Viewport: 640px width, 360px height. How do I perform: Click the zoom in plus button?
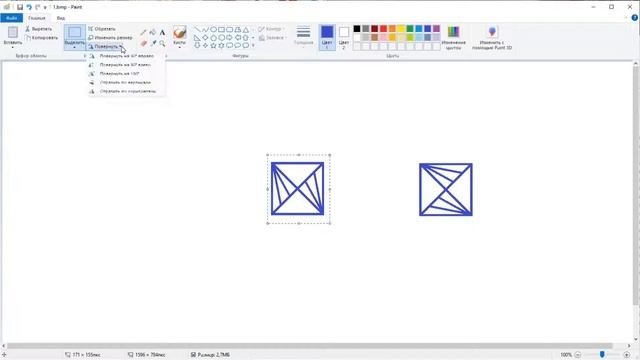[x=627, y=355]
